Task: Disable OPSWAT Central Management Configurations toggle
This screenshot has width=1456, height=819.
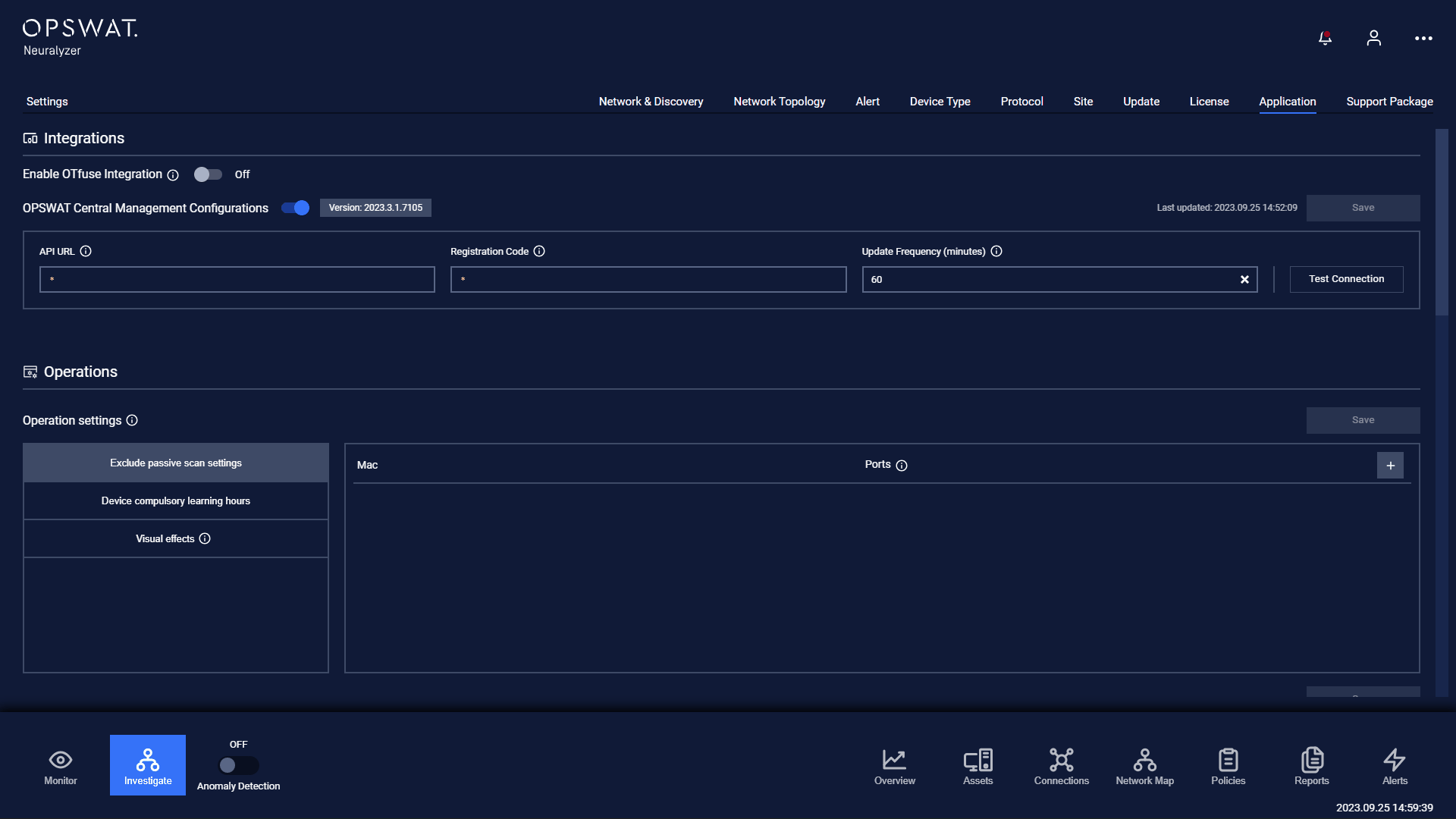Action: (295, 208)
